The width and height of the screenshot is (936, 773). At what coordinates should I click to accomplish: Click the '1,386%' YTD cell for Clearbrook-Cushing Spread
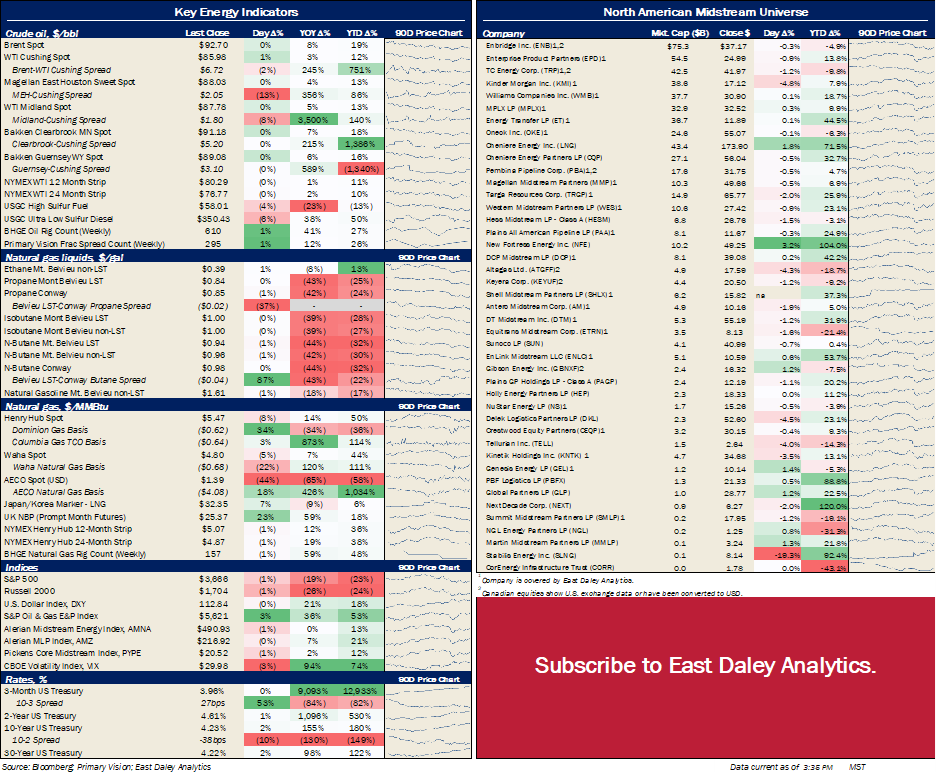(360, 144)
